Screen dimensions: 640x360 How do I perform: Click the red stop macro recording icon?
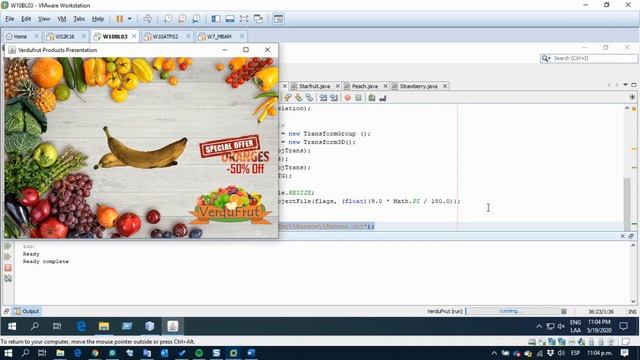(347, 98)
